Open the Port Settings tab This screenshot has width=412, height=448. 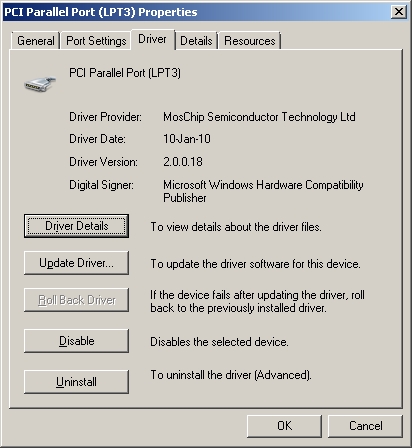tap(96, 41)
